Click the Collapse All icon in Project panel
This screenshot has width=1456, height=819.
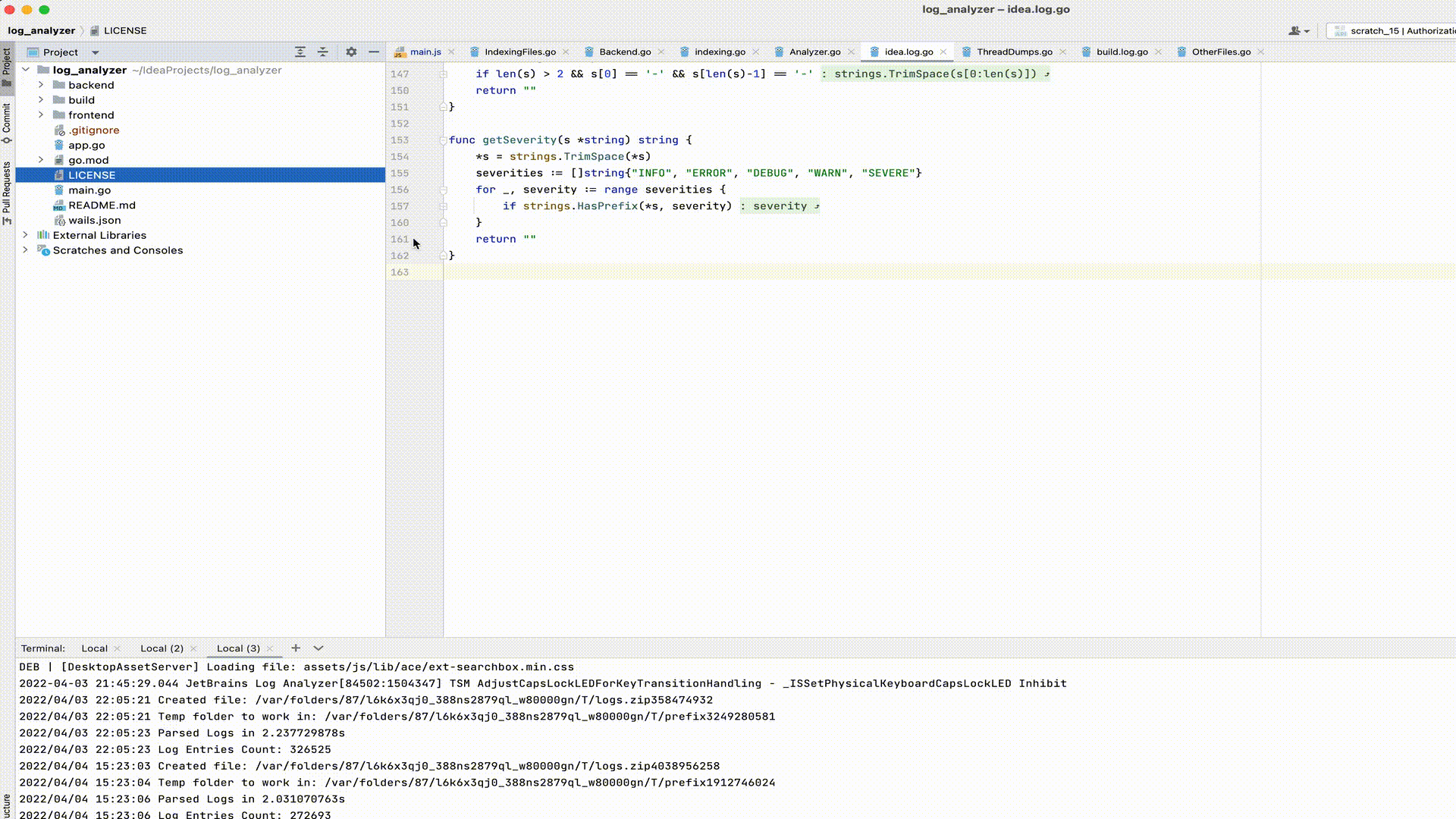322,52
